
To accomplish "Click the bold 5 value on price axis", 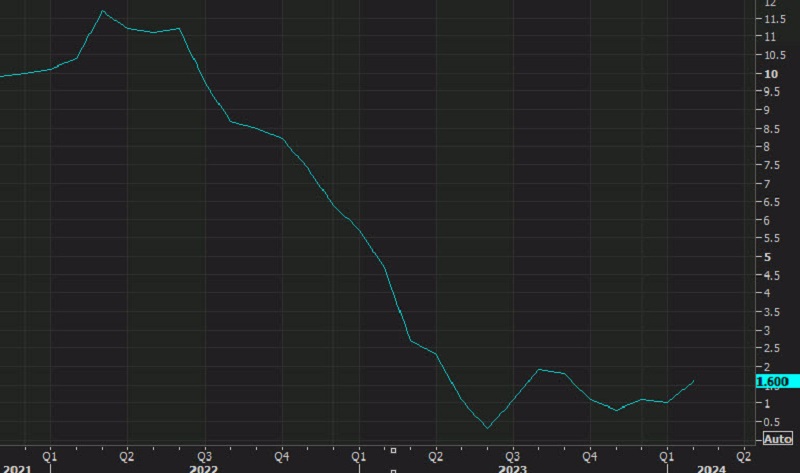I will click(768, 257).
